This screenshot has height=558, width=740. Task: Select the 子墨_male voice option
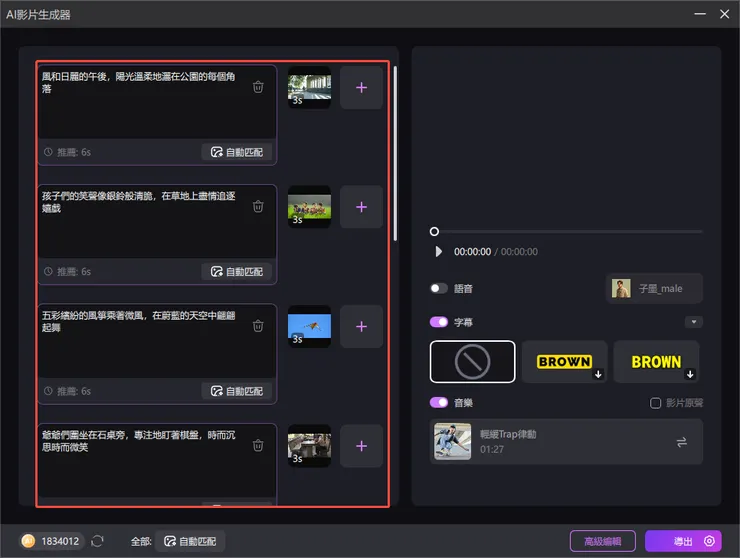654,288
